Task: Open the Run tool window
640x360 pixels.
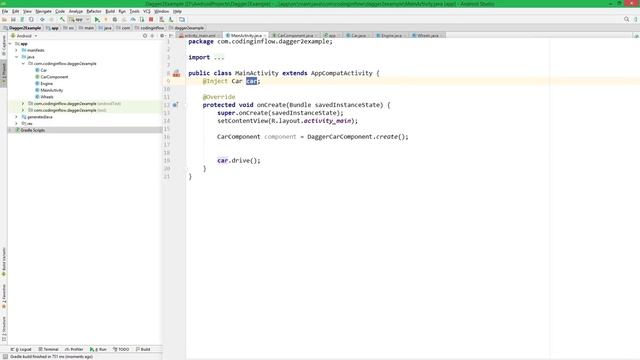Action: [98, 349]
